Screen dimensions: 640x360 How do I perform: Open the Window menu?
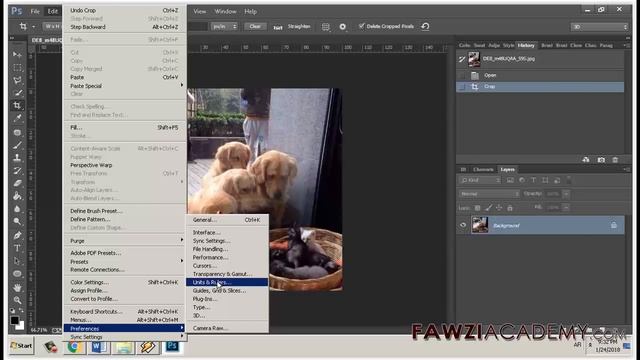[225, 11]
